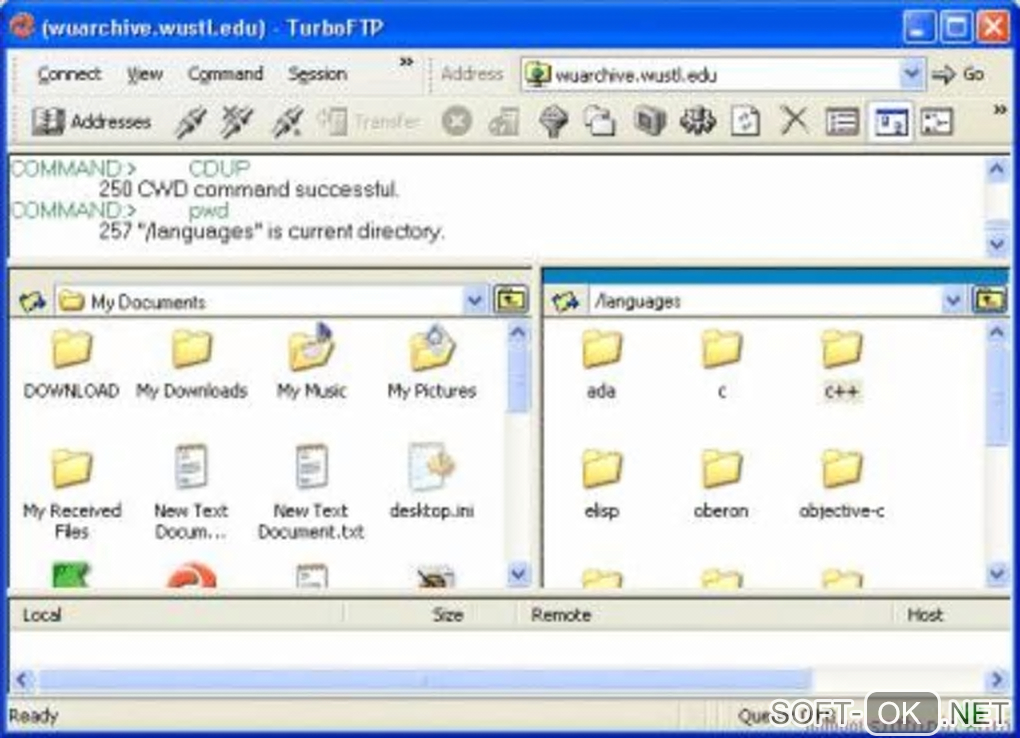Select the My Received Files folder
Image resolution: width=1020 pixels, height=738 pixels.
pyautogui.click(x=72, y=495)
